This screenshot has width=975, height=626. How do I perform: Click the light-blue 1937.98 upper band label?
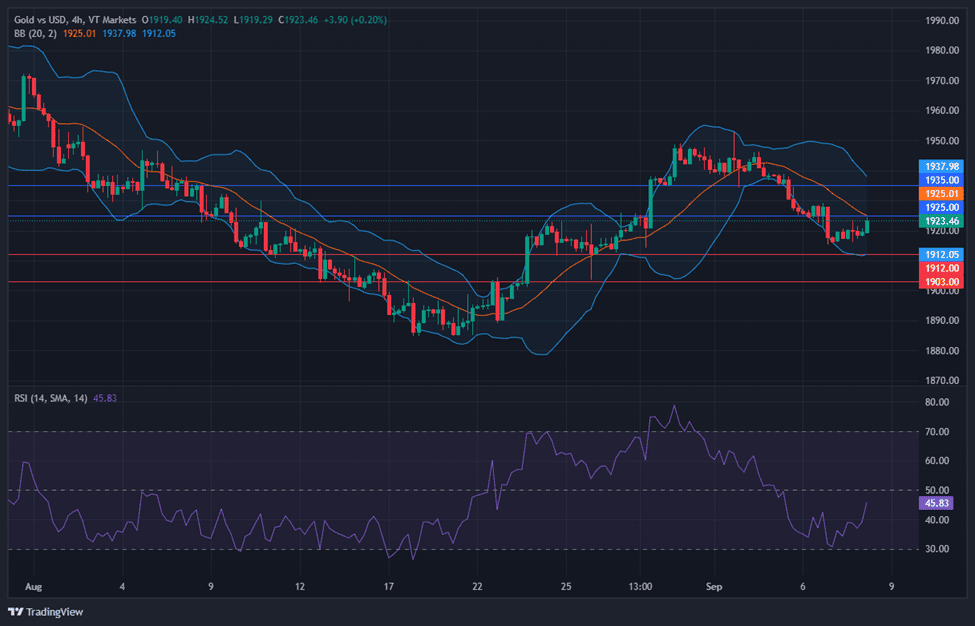coord(940,167)
